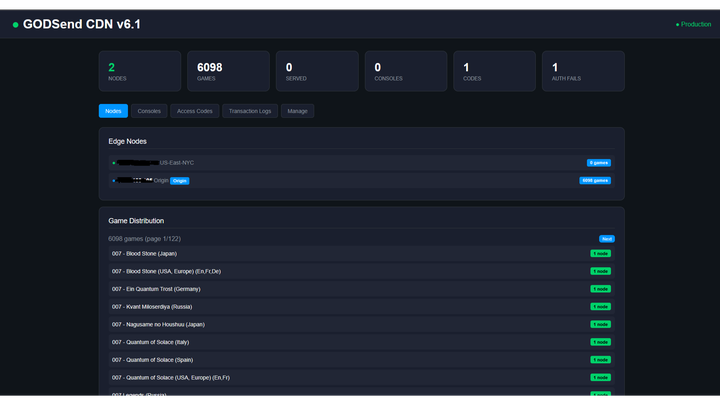
Task: Select 007 - Kvant Miloserdiya (Russia) row
Action: click(300, 307)
